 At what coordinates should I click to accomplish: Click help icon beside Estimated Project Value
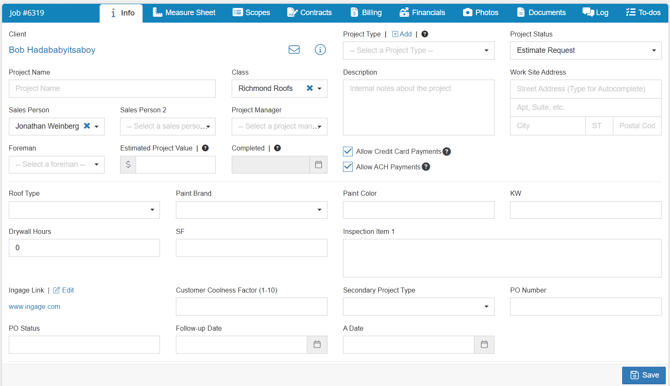tap(206, 148)
